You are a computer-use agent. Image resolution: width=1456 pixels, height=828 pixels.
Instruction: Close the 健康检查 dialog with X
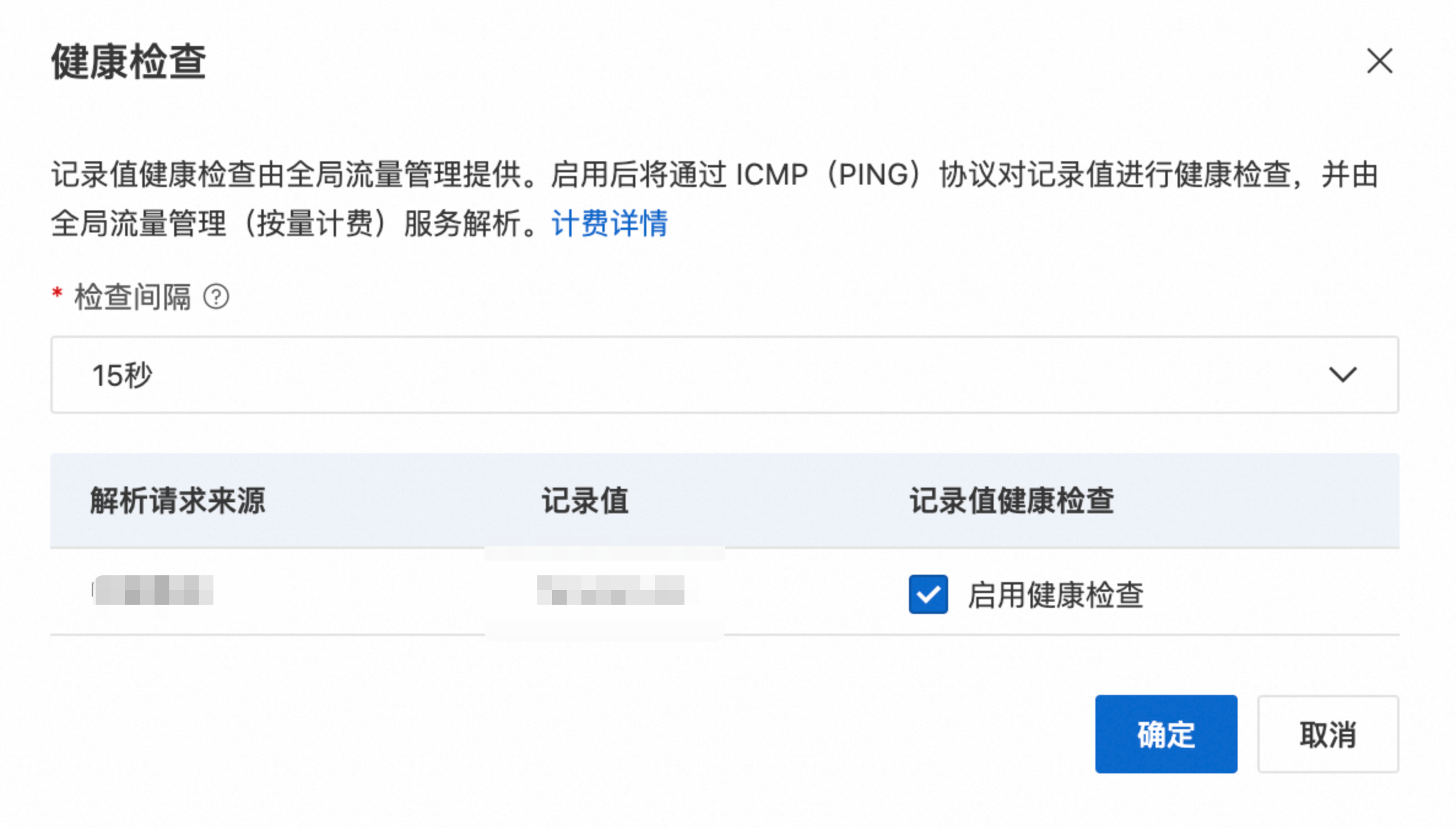click(x=1379, y=61)
